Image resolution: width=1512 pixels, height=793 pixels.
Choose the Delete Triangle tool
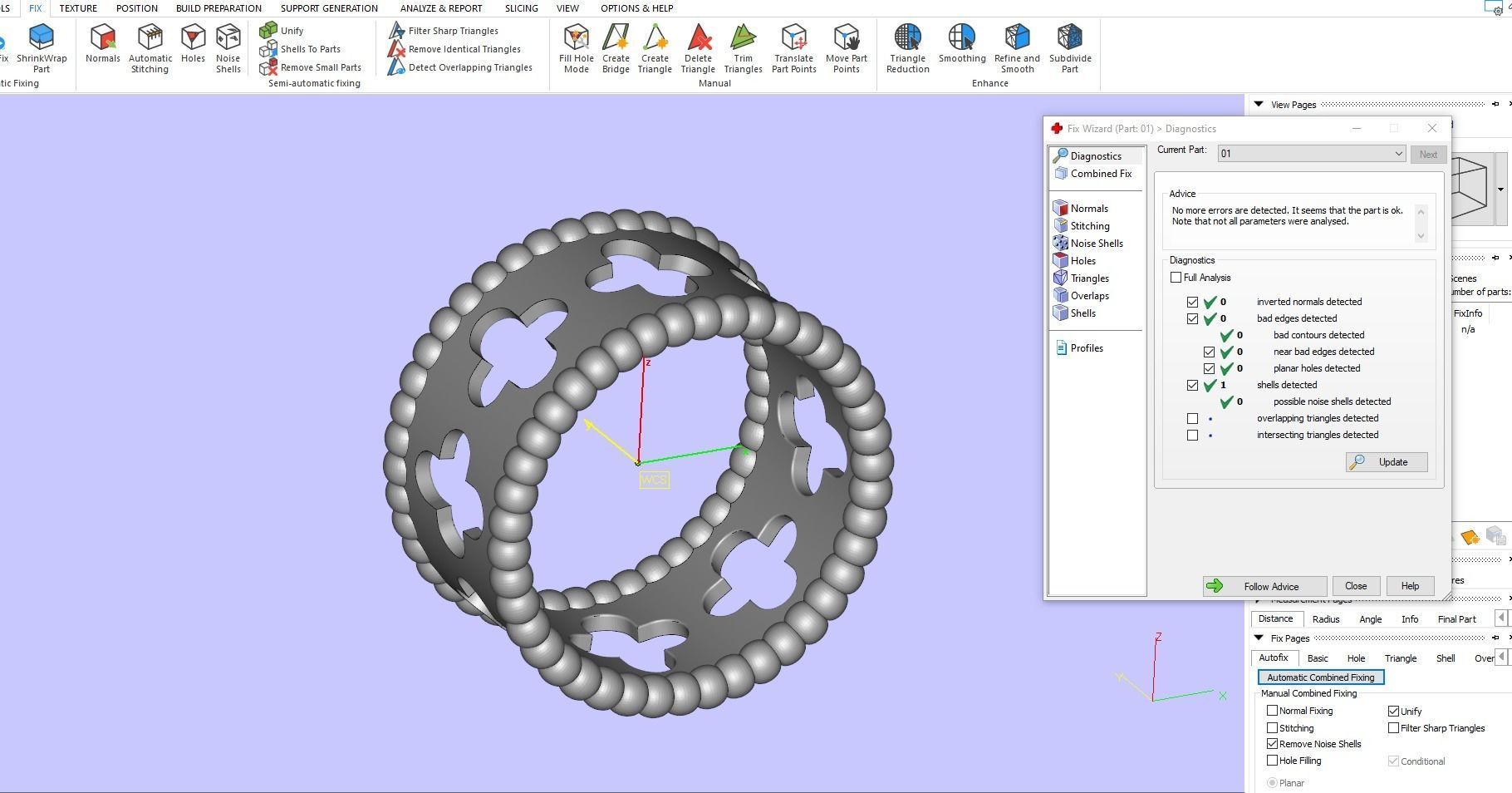pos(698,48)
